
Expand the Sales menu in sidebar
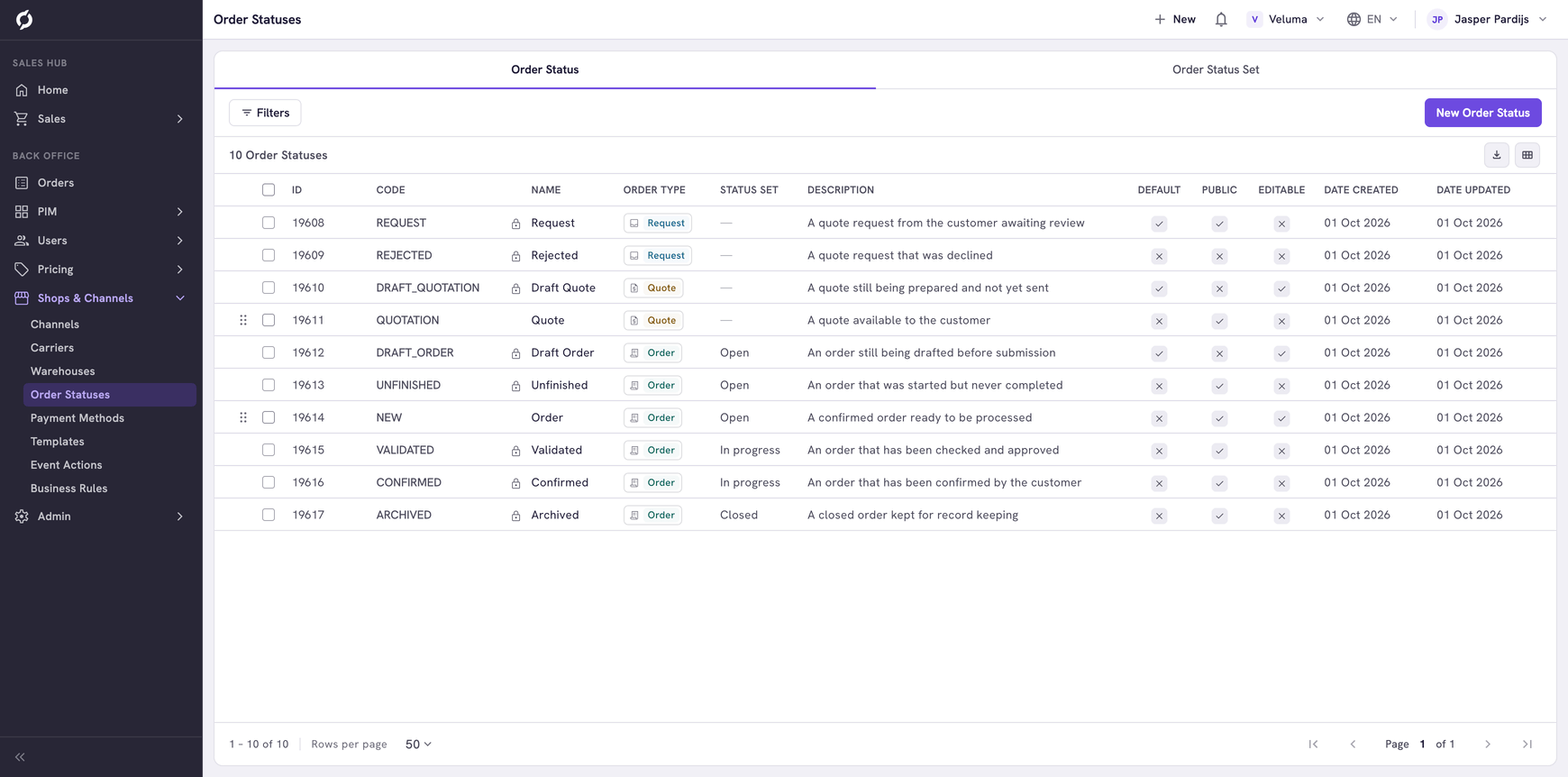[x=101, y=119]
